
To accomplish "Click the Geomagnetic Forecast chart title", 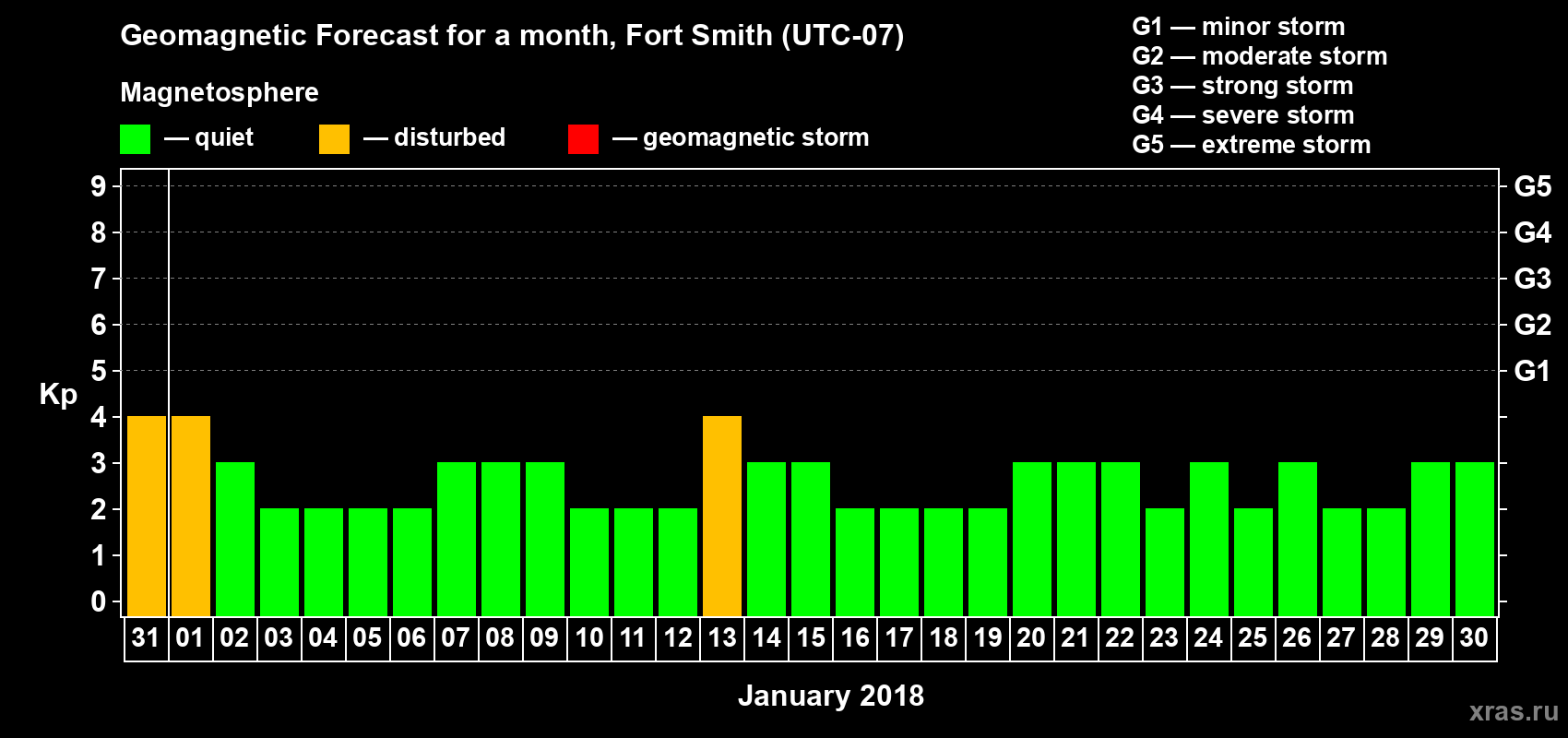I will [x=512, y=36].
